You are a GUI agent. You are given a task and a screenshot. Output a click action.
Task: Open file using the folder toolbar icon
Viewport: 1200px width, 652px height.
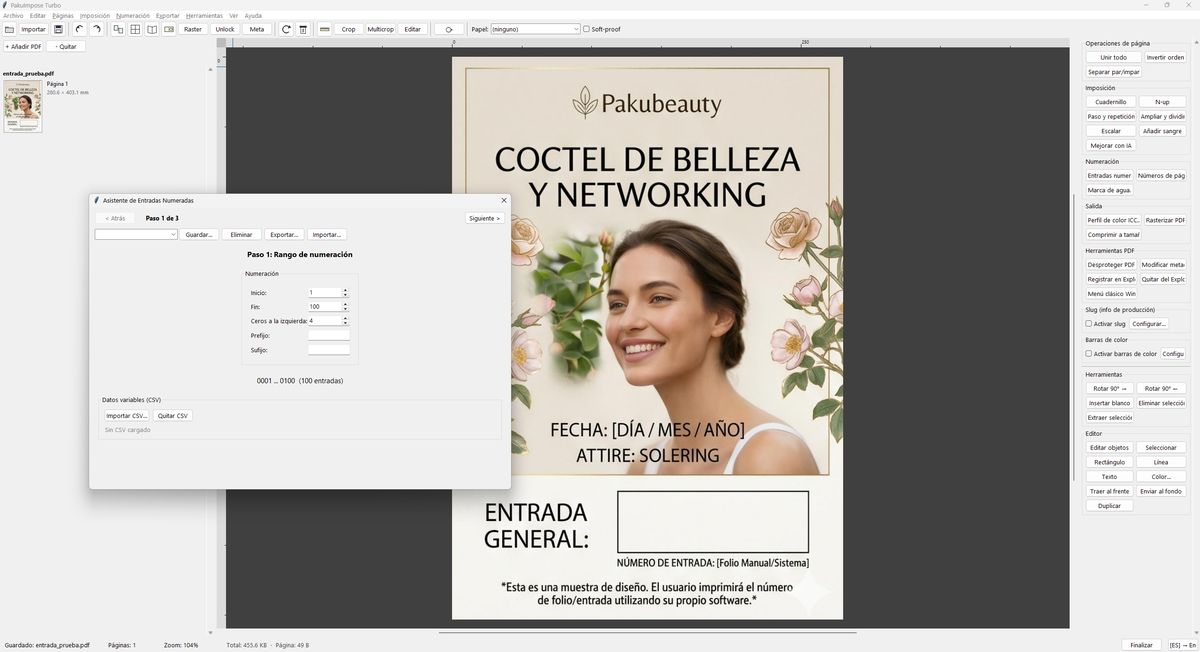tap(9, 29)
